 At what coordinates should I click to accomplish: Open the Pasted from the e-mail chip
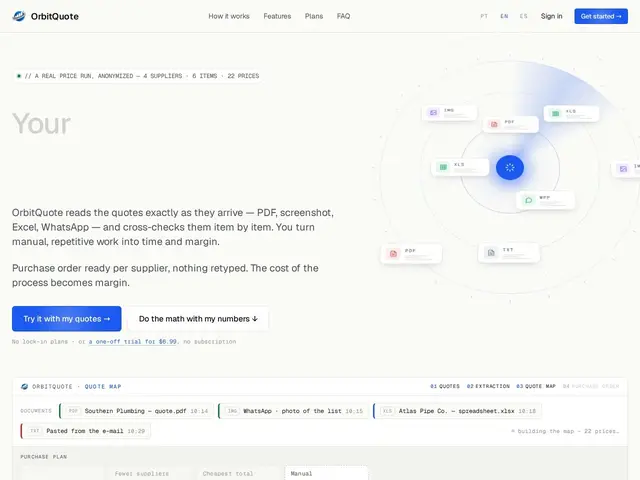pyautogui.click(x=86, y=431)
